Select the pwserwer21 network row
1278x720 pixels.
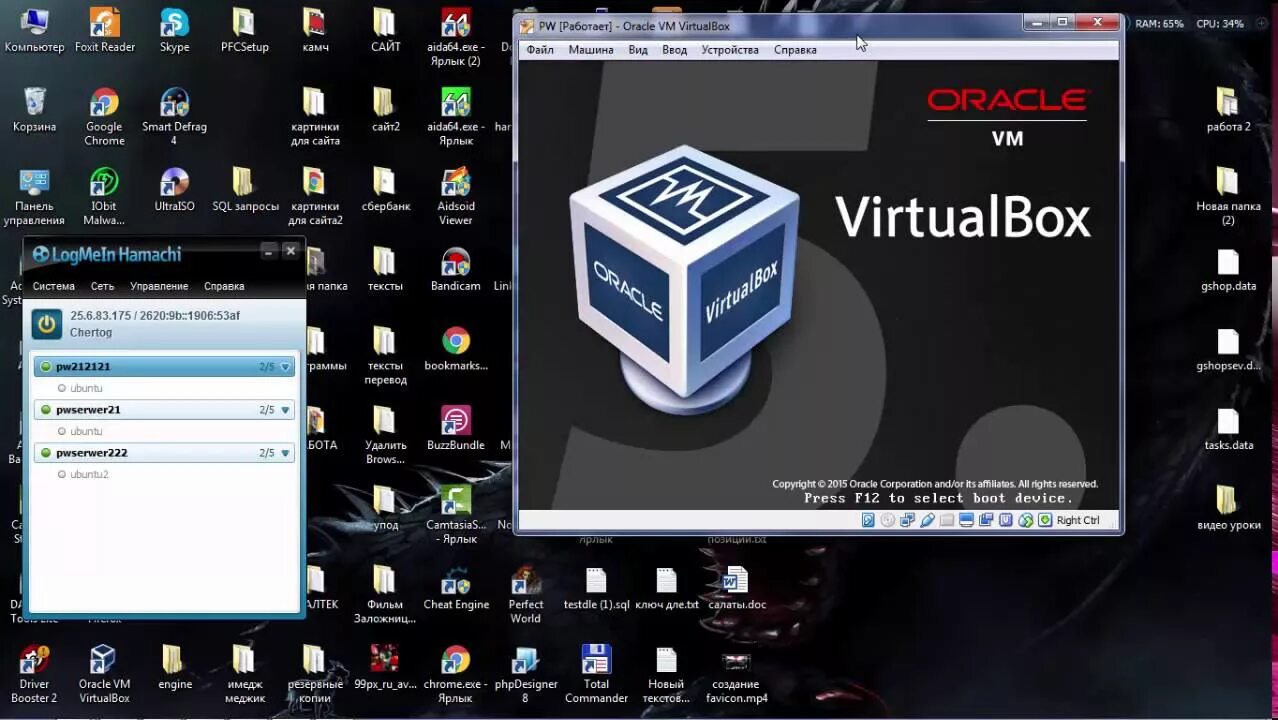[164, 410]
